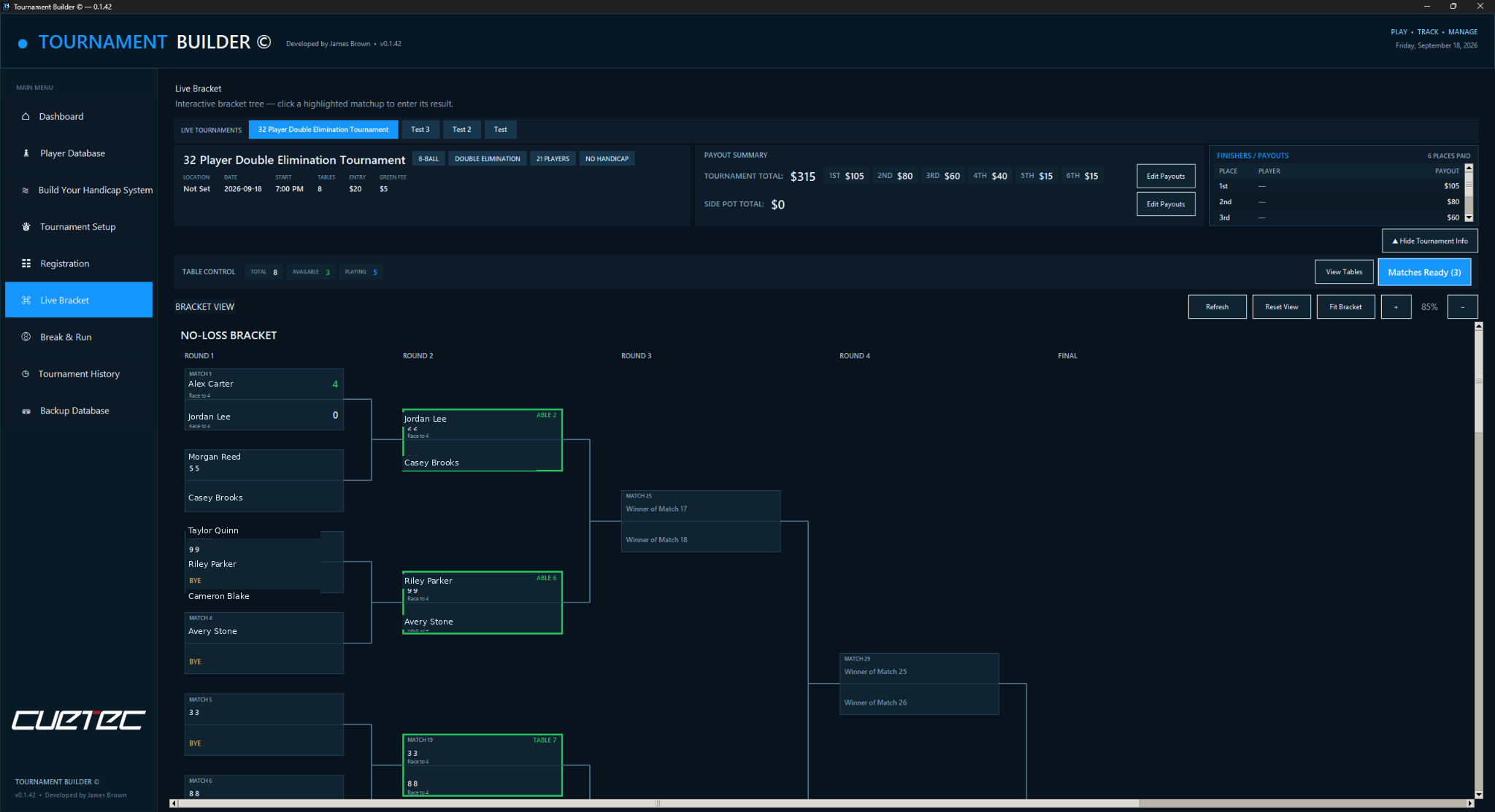
Task: Click the DOUBLE ELIMINATION badge
Action: [488, 159]
